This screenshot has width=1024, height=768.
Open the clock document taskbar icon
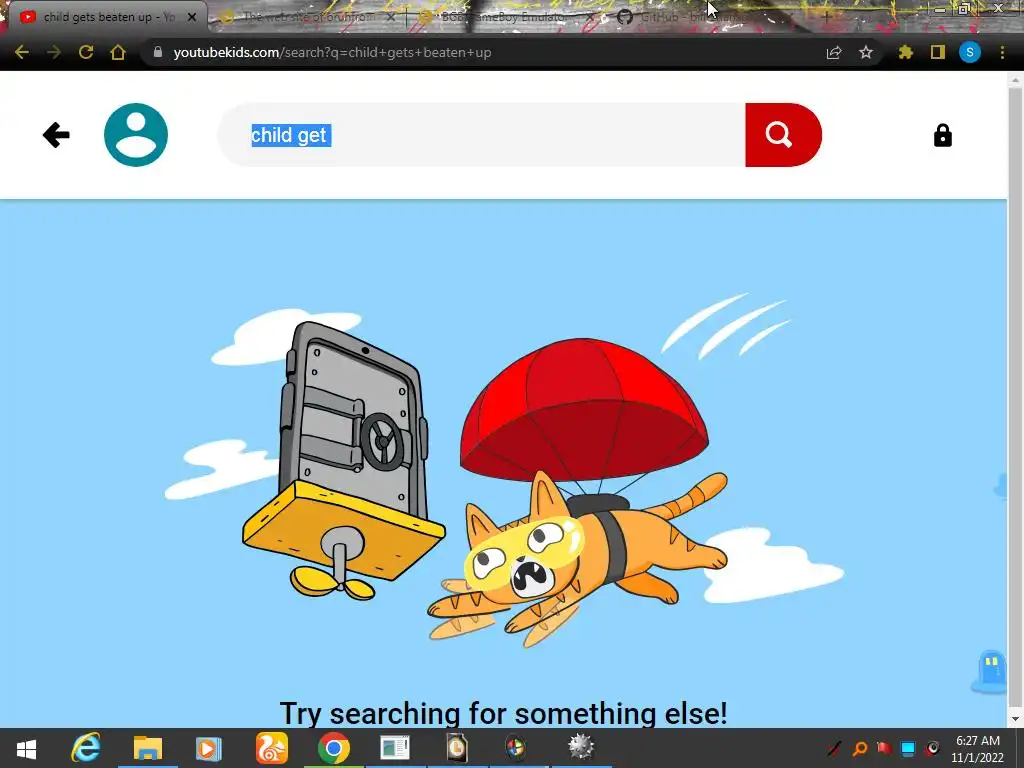(456, 748)
